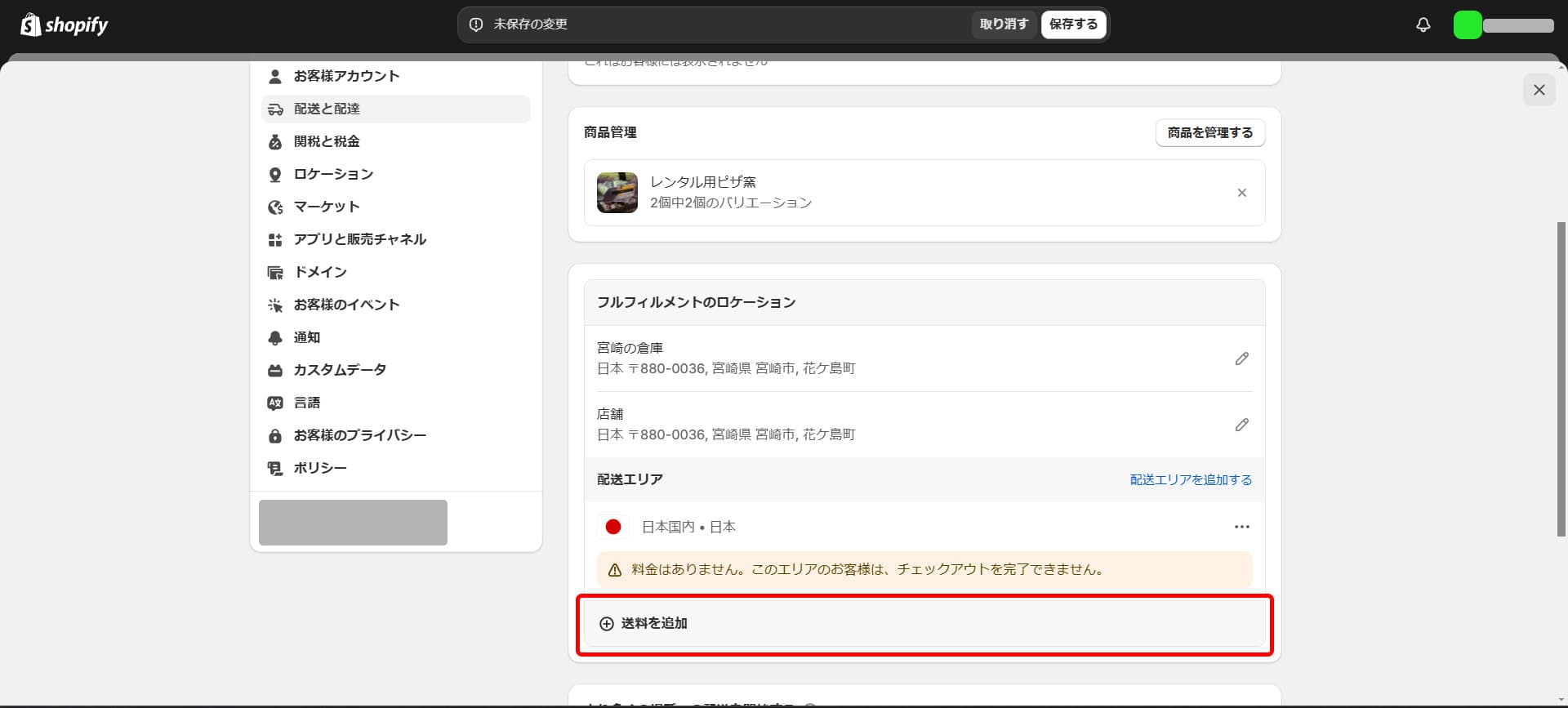Click the 関税と税金 money bag icon
This screenshot has height=708, width=1568.
pyautogui.click(x=275, y=142)
